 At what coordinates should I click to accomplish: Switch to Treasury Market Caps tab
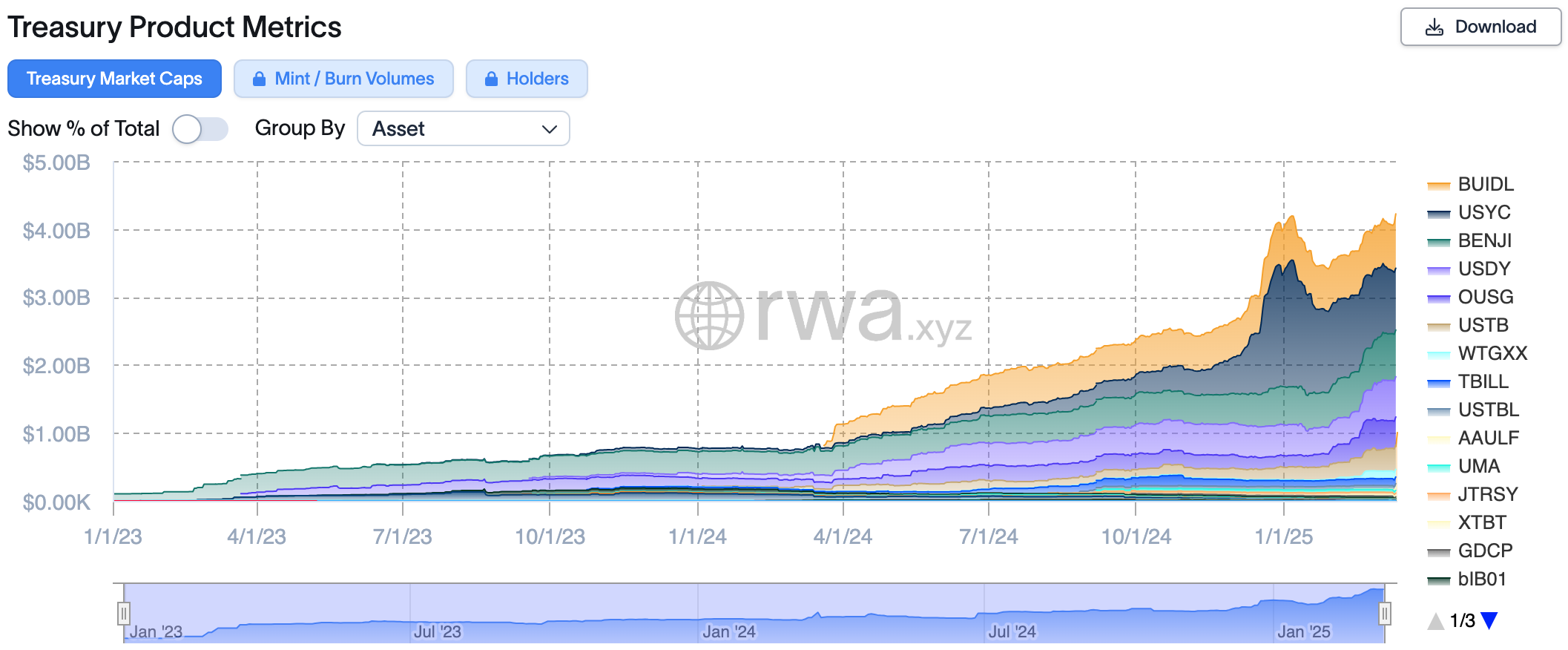tap(114, 79)
